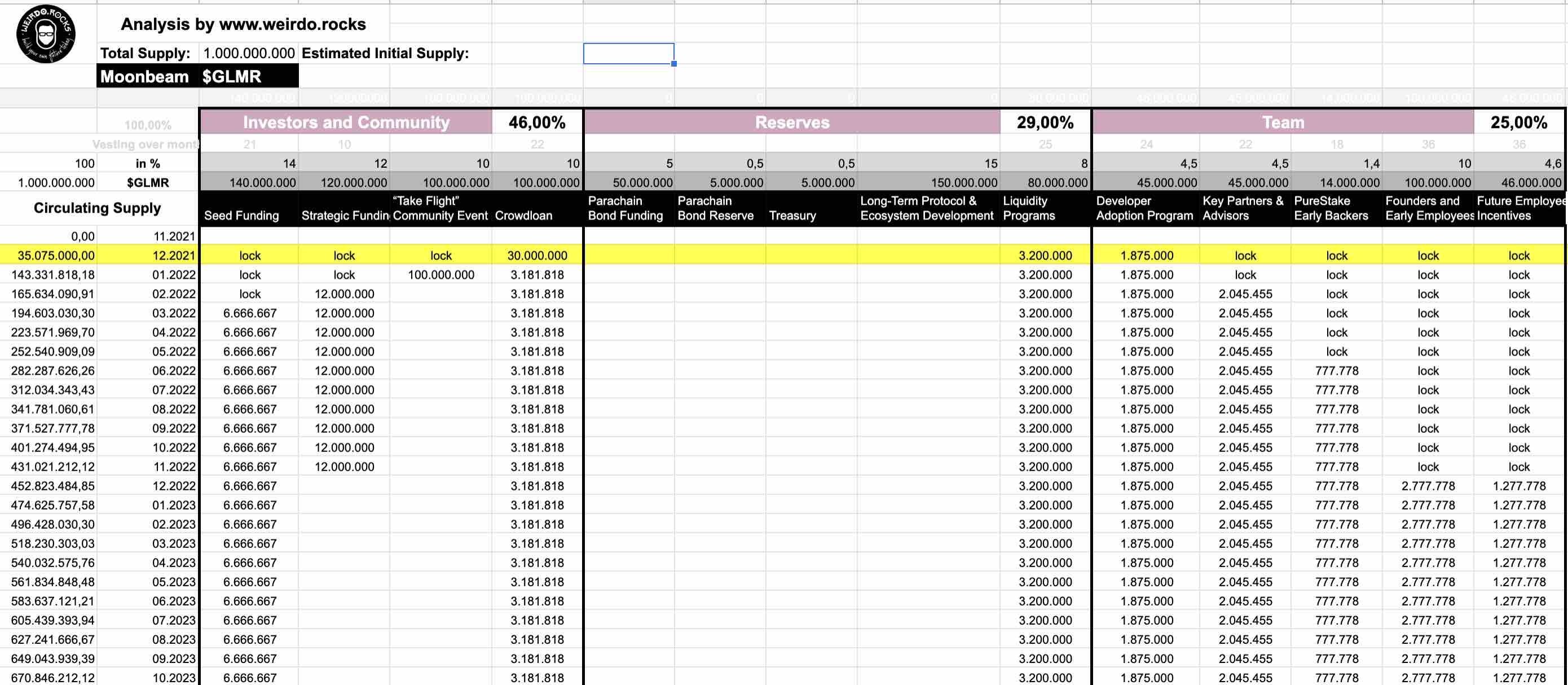Select the 'Developer Adoption Program' column header
The width and height of the screenshot is (1568, 685).
(x=1146, y=208)
